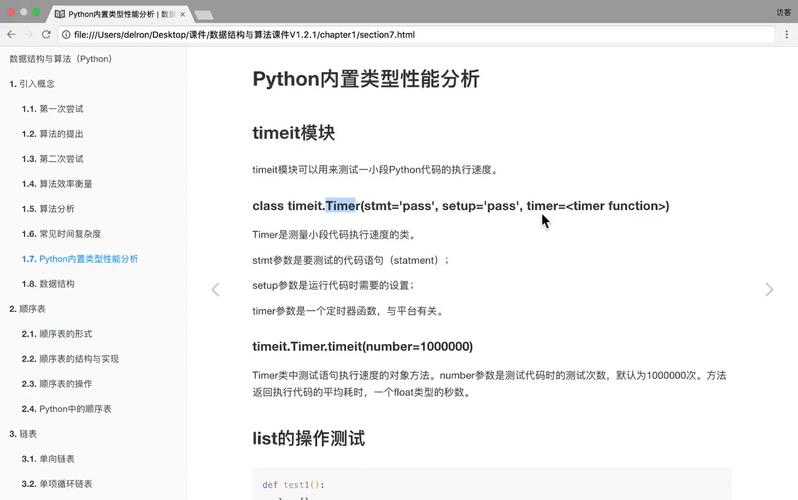Open section 1.2. 算法的提出

(52, 134)
